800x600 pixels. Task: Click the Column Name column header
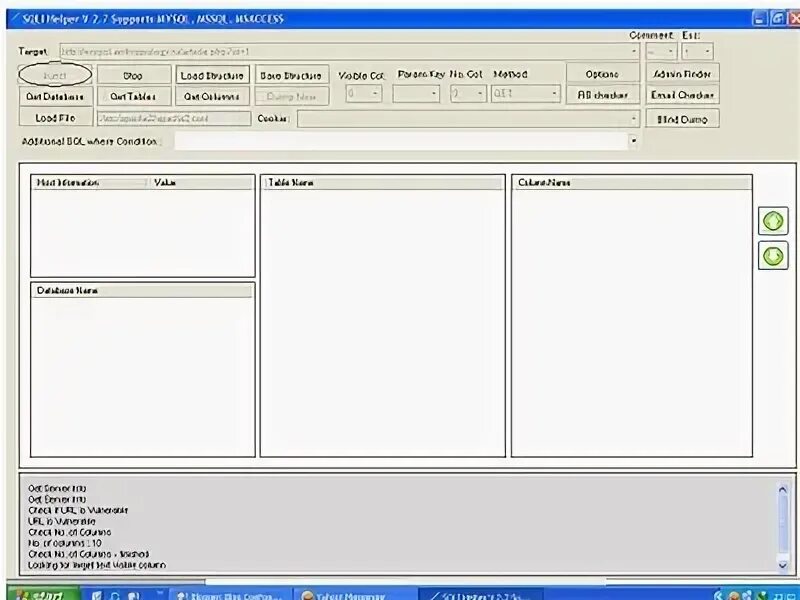[632, 183]
